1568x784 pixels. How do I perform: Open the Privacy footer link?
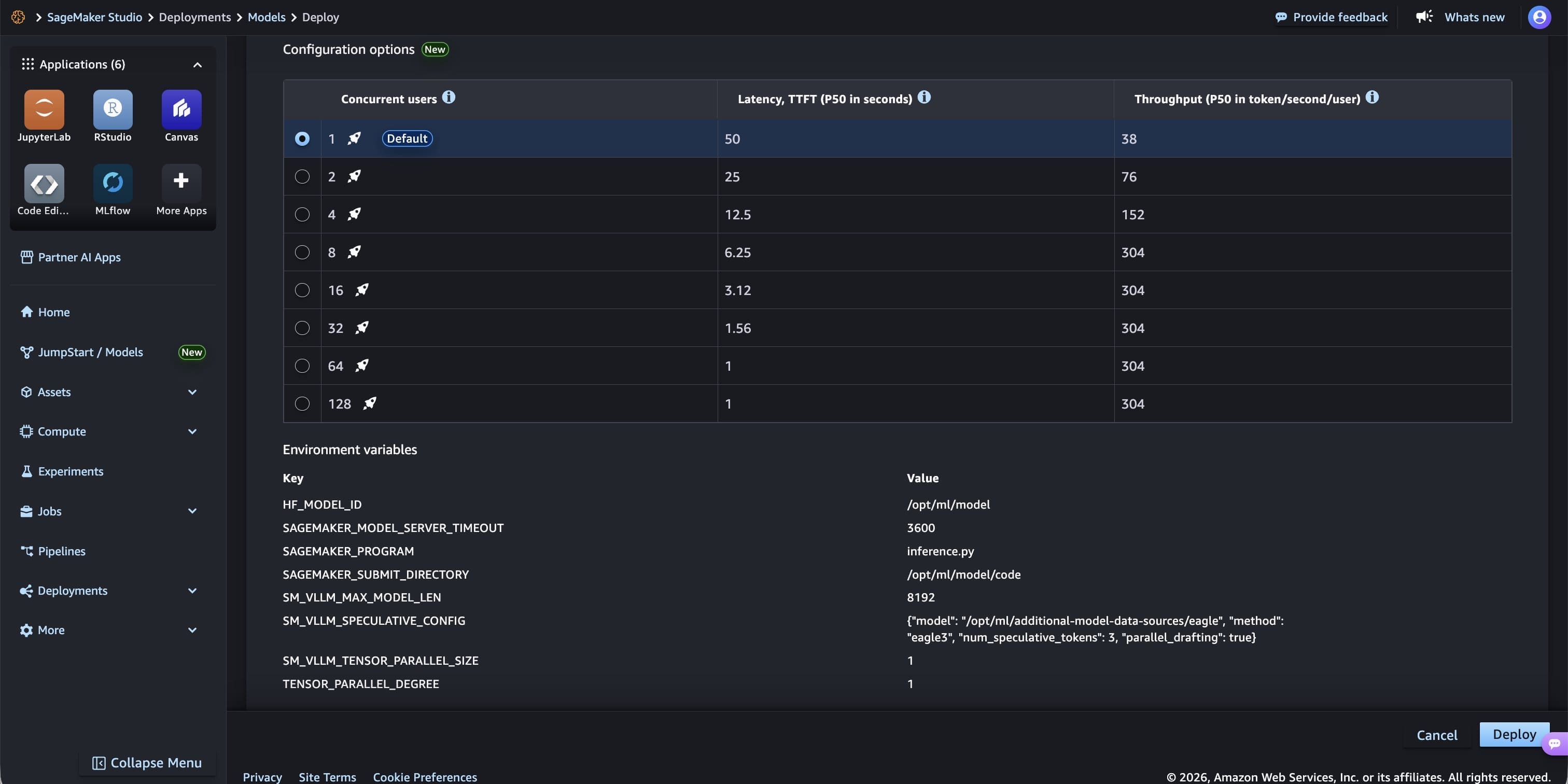(x=262, y=777)
